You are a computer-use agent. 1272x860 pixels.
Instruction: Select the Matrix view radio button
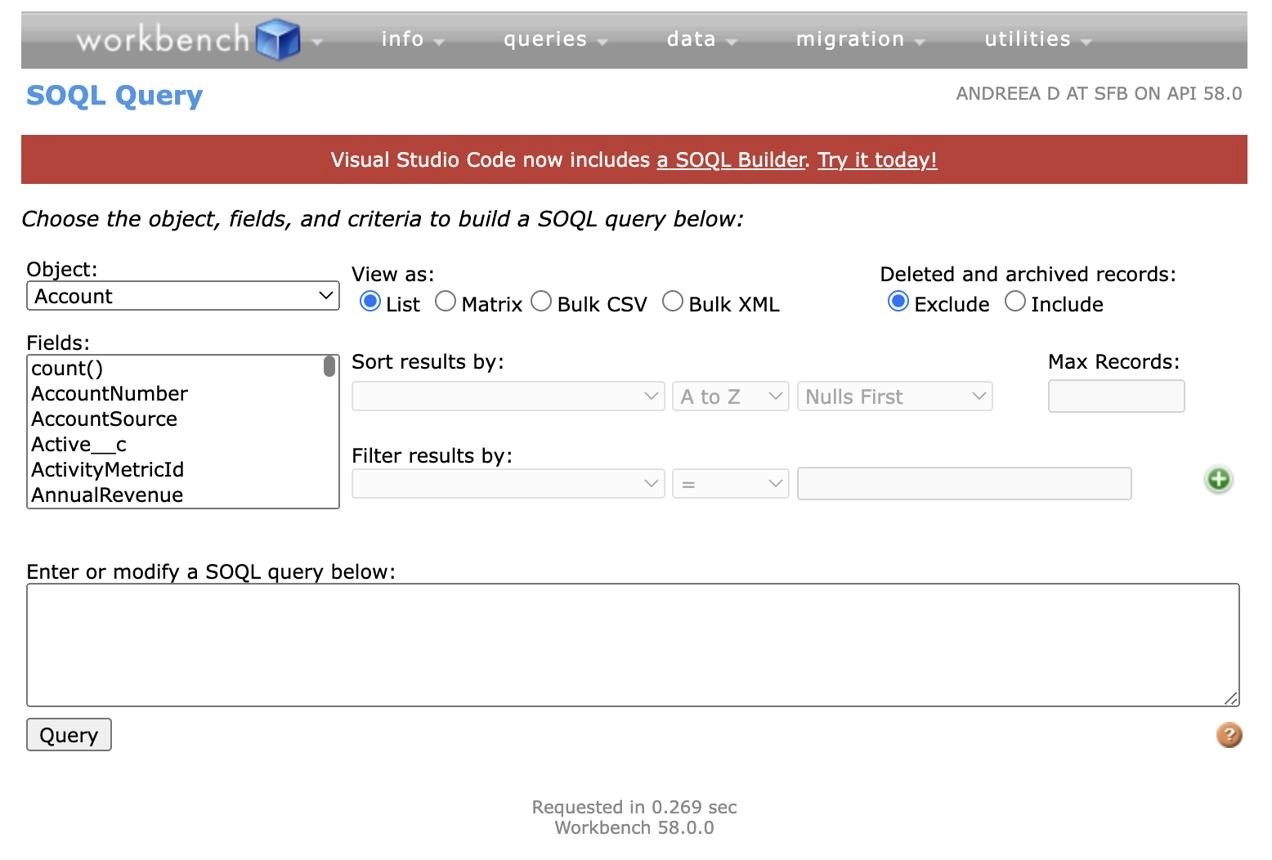click(x=445, y=301)
